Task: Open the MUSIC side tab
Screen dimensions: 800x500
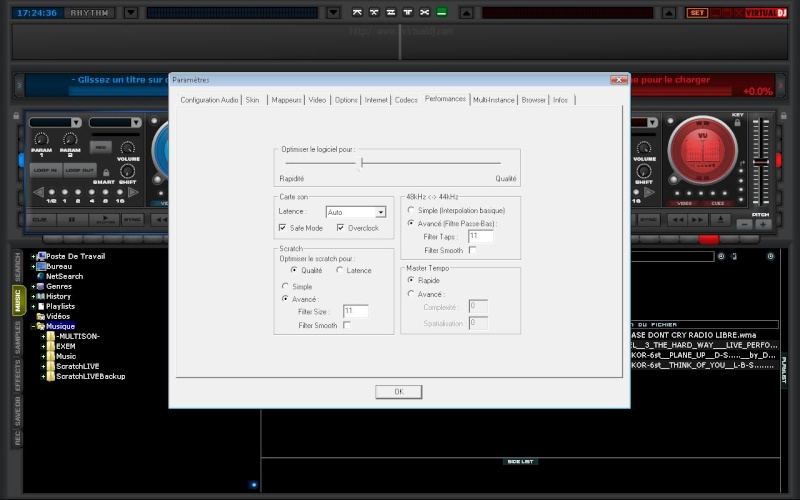Action: pos(18,300)
